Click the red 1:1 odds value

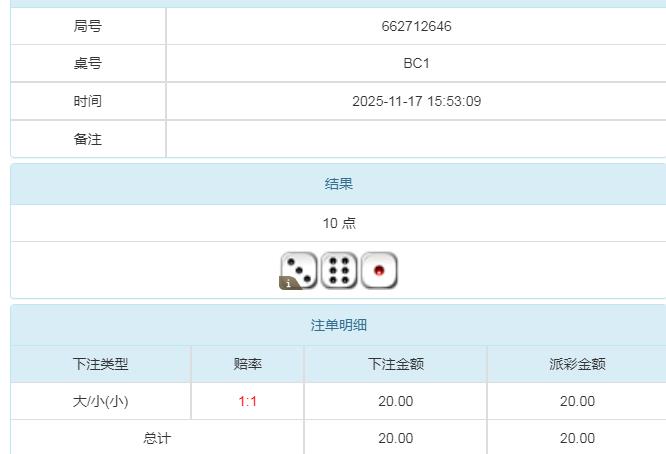[x=248, y=401]
